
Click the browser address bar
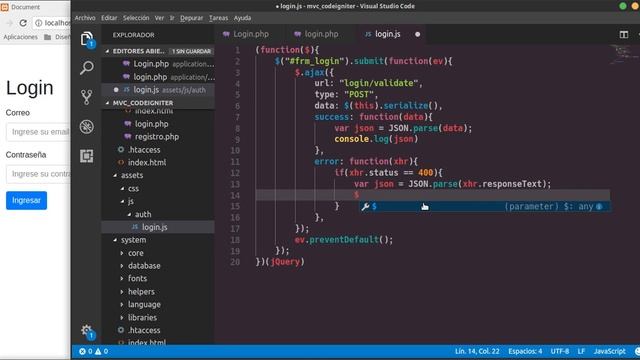click(x=51, y=23)
